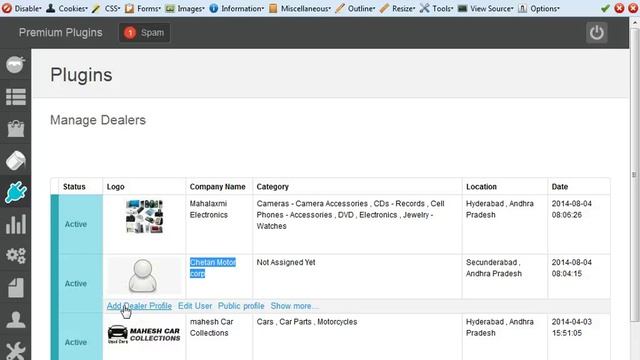The image size is (640, 360).
Task: Open the dashboard ninja sidebar icon
Action: tap(16, 64)
